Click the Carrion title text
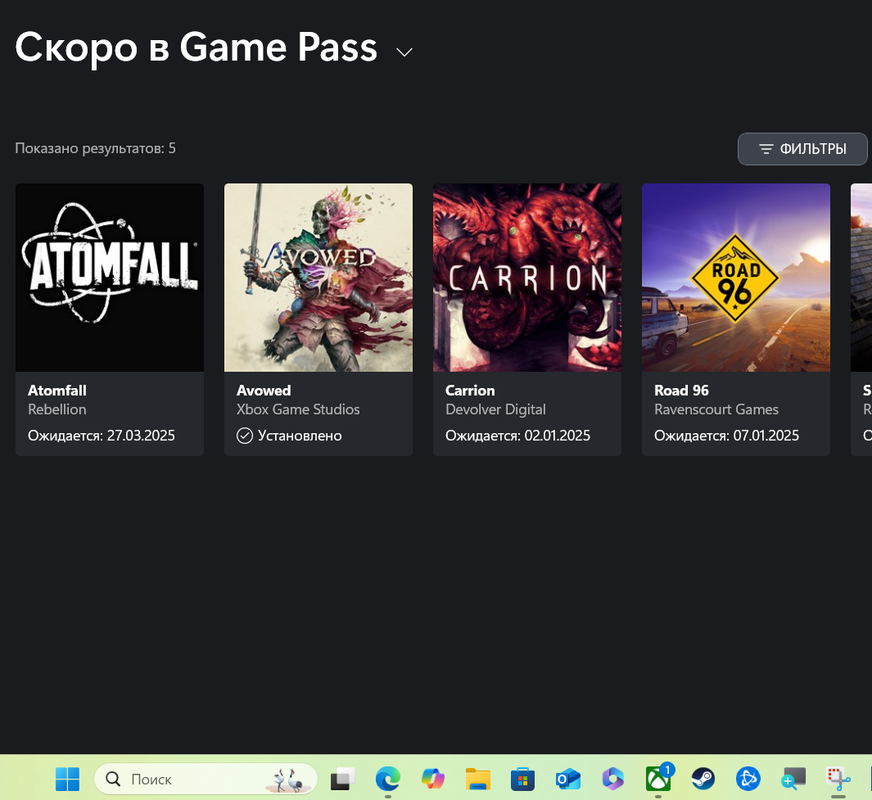Image resolution: width=872 pixels, height=800 pixels. pyautogui.click(x=470, y=390)
